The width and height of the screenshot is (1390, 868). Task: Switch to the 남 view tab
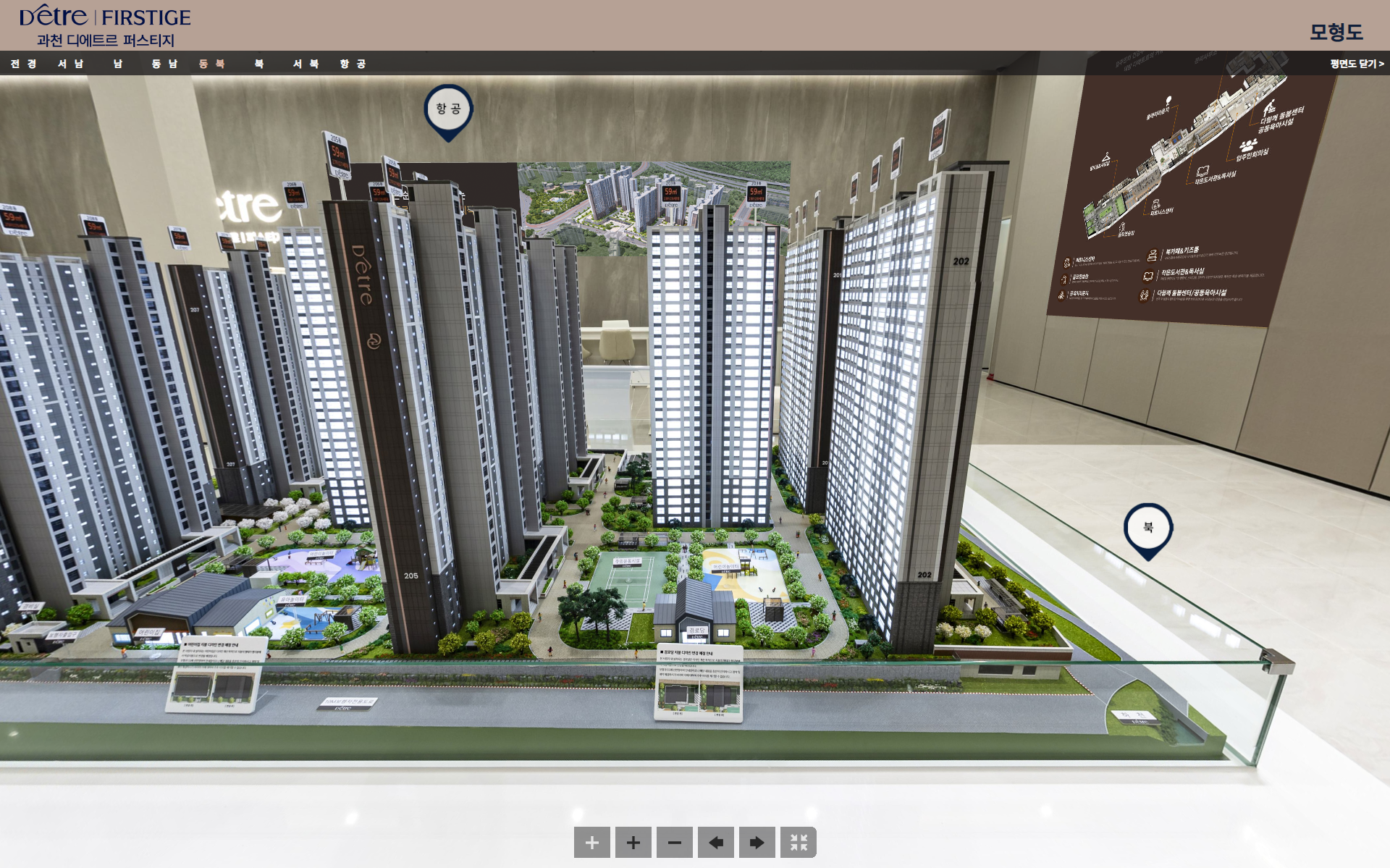[117, 64]
